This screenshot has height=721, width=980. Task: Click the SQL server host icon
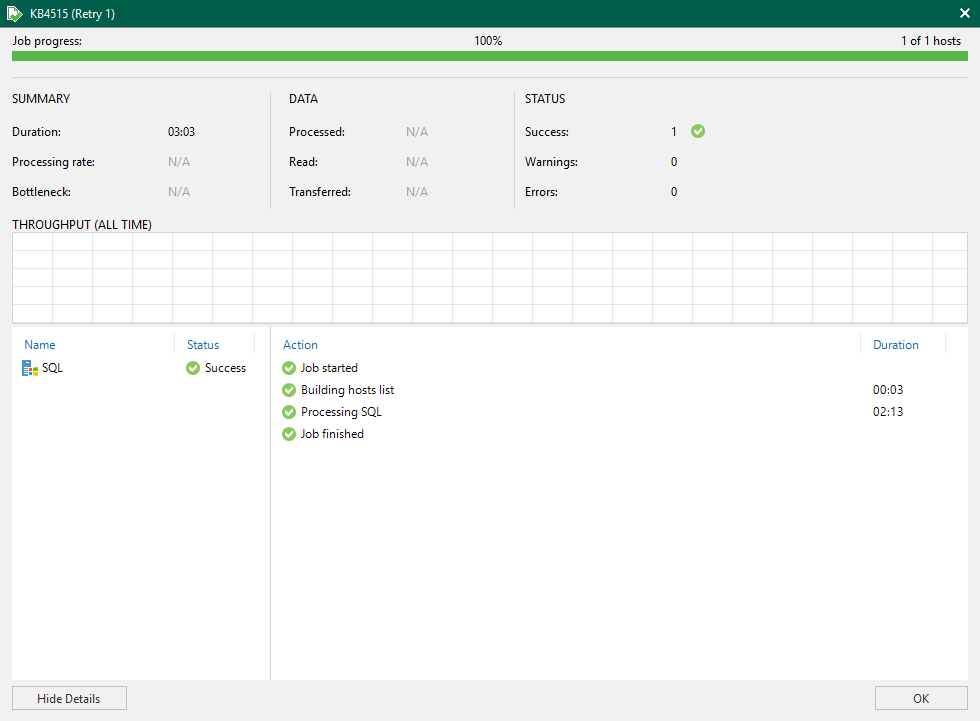(x=29, y=368)
